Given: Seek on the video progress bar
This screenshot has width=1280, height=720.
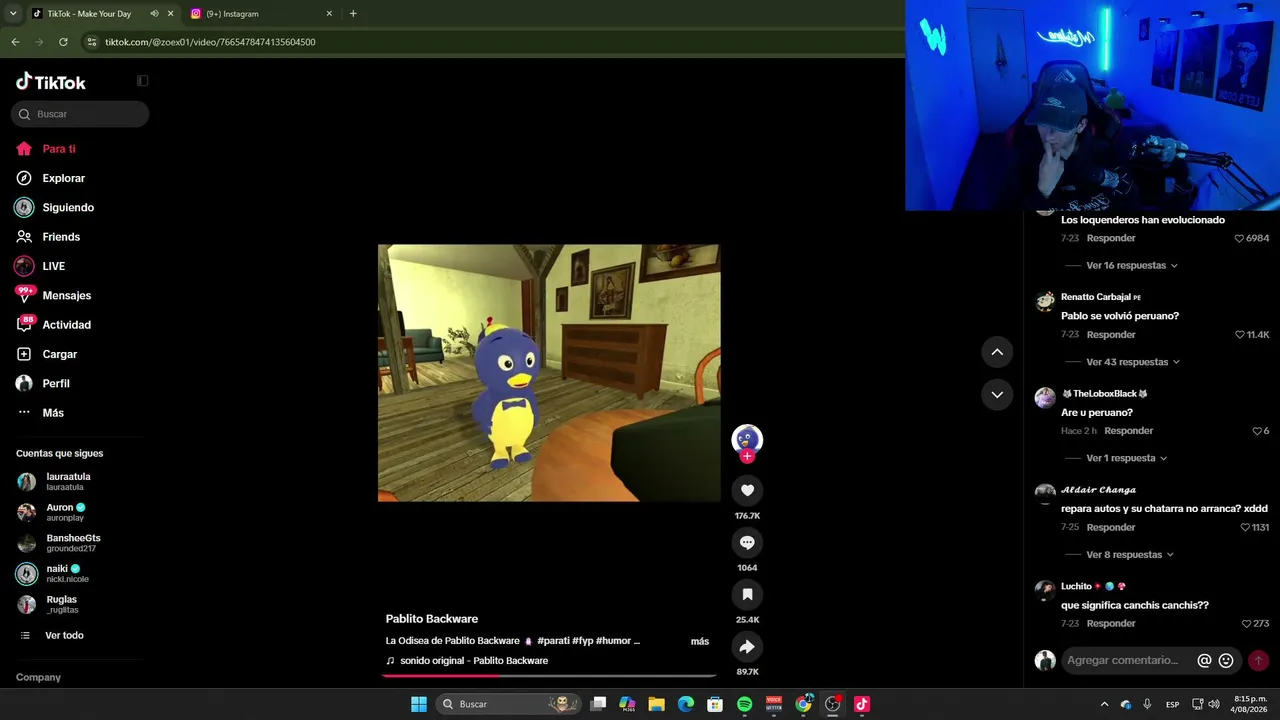Looking at the screenshot, I should 549,675.
